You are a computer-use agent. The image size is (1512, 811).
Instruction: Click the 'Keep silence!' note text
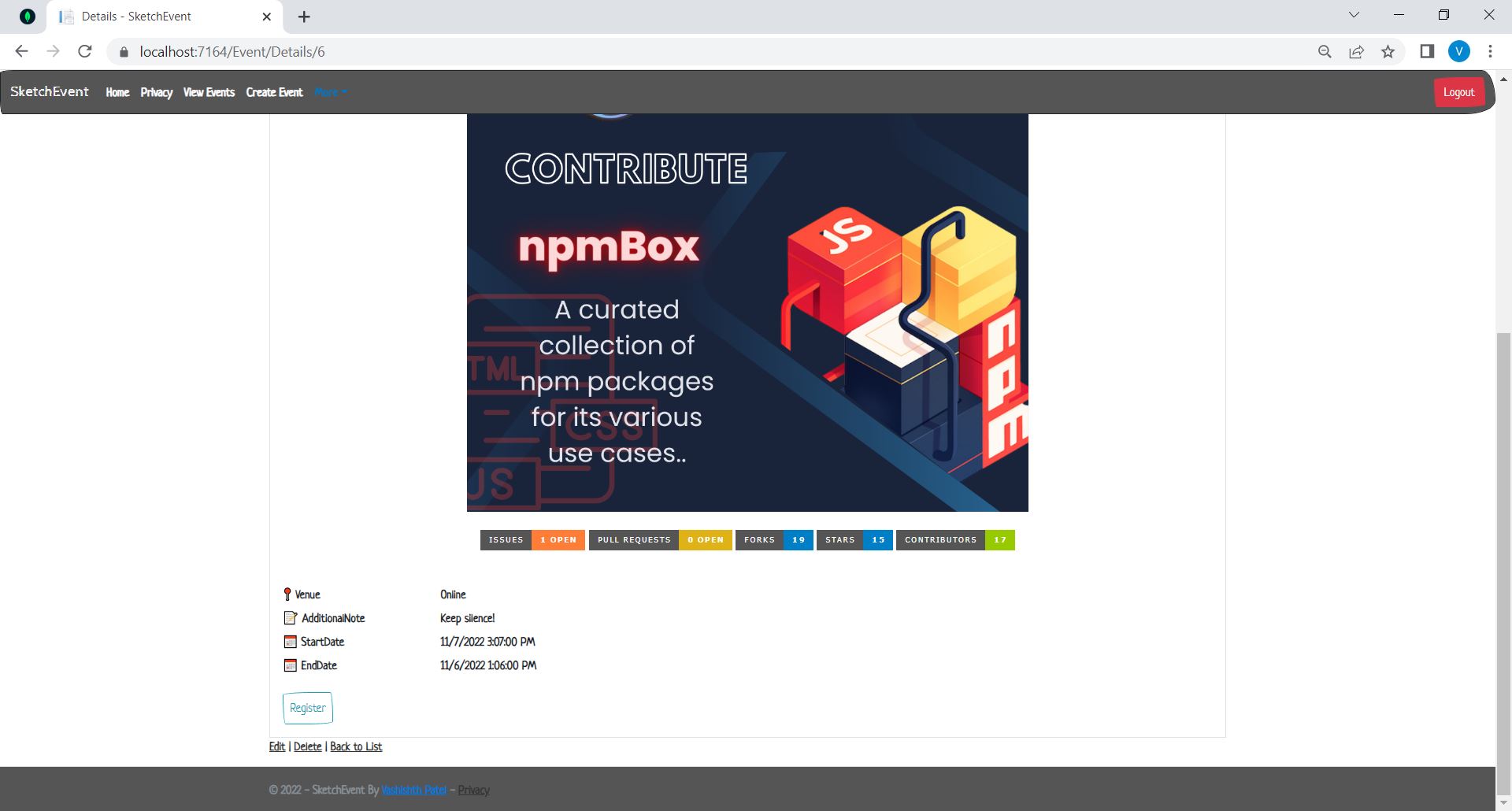(467, 618)
